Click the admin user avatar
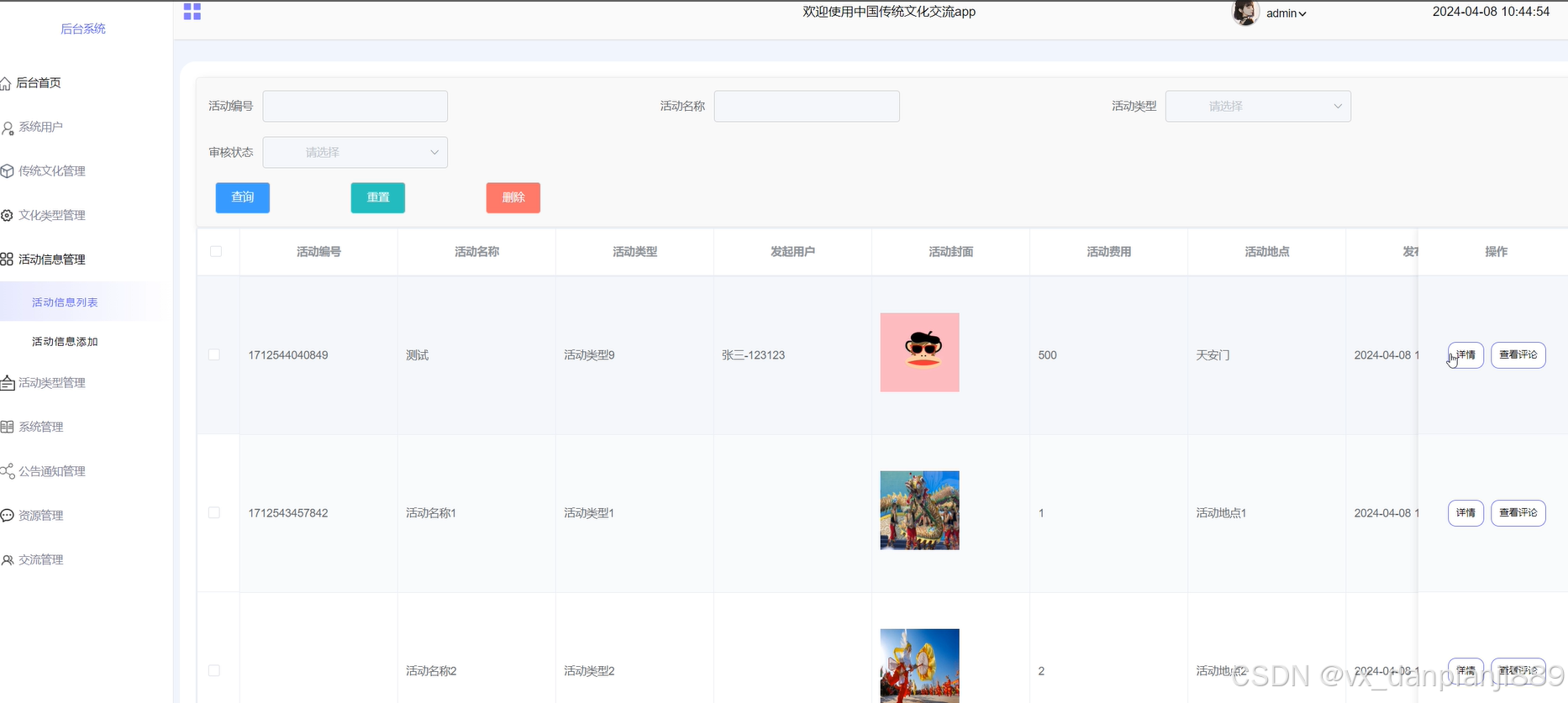Viewport: 1568px width, 703px height. 1245,13
